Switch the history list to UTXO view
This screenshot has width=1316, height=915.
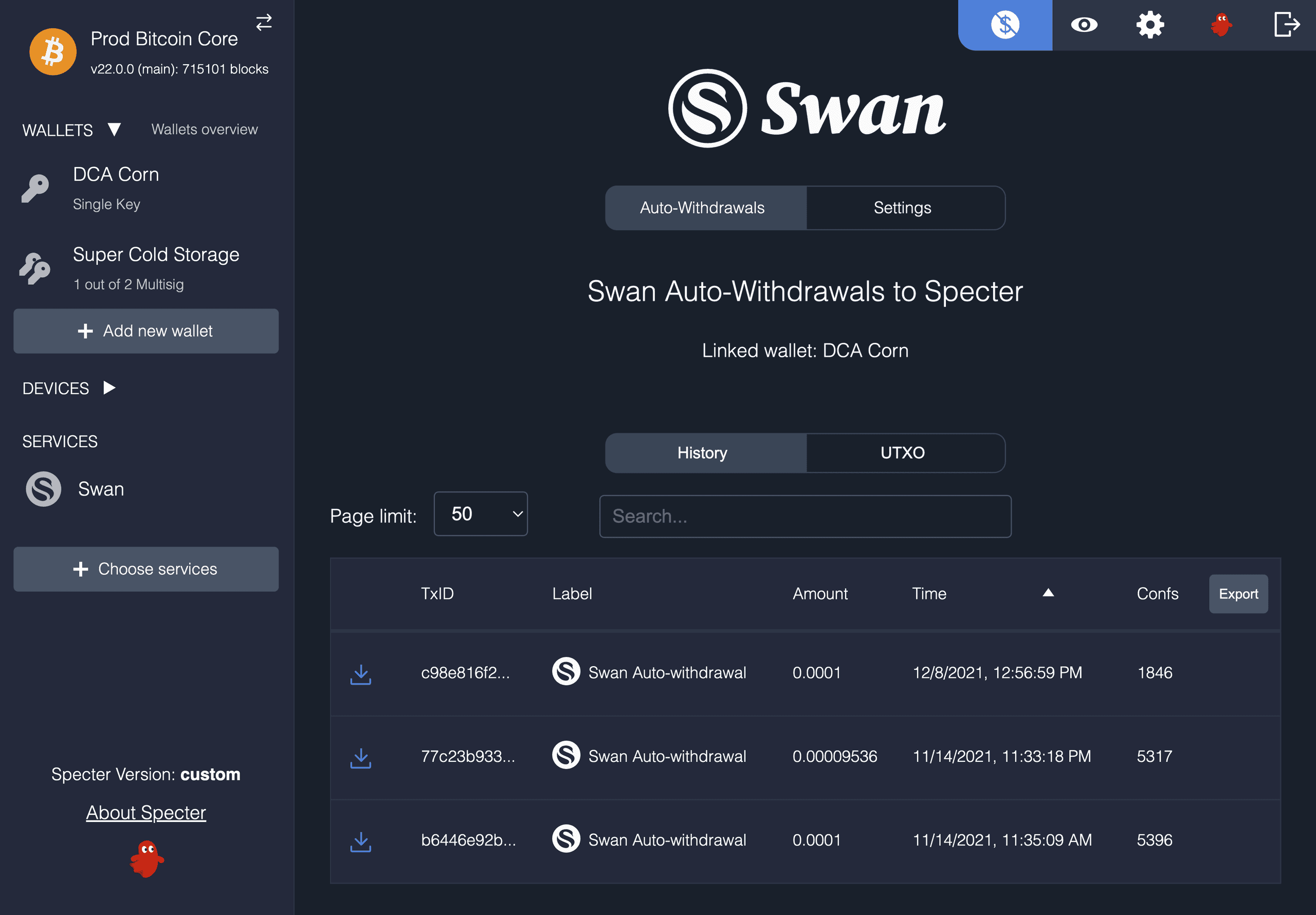click(903, 453)
